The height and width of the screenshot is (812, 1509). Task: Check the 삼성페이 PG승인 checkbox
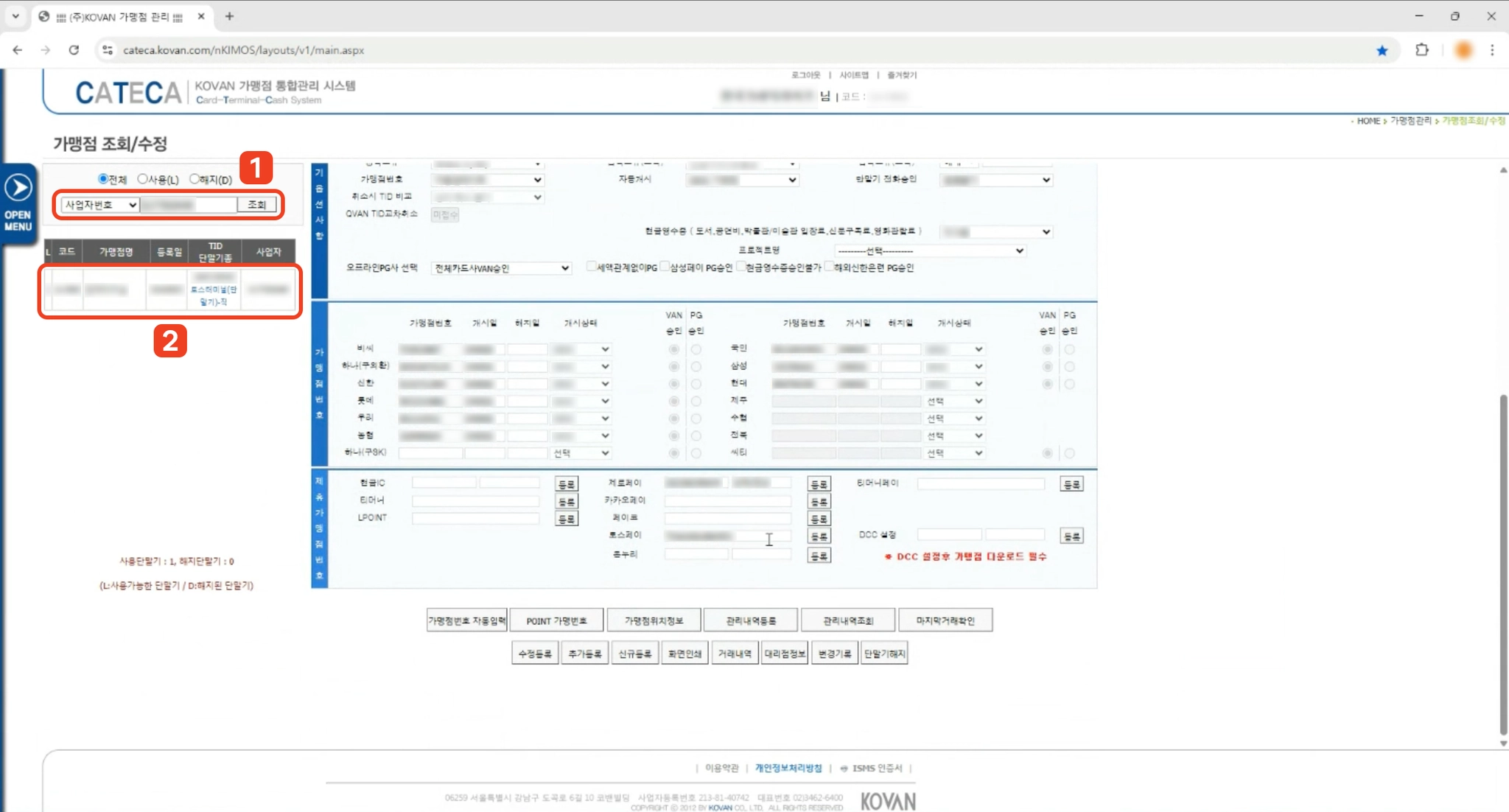pos(664,267)
